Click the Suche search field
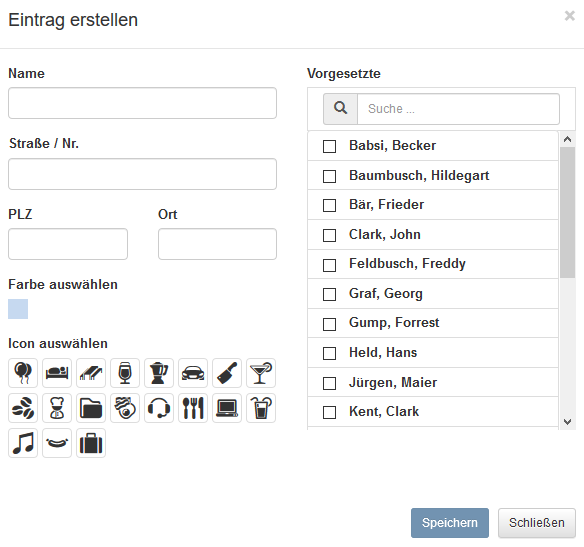584x547 pixels. [x=458, y=109]
